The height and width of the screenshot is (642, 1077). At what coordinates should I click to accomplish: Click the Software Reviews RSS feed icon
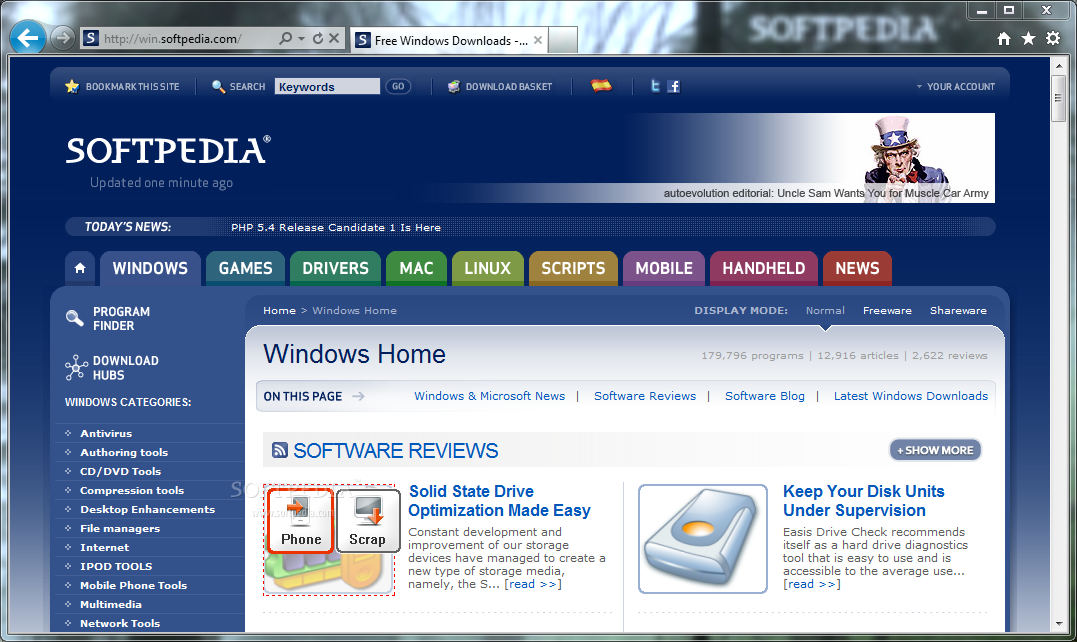pyautogui.click(x=280, y=450)
